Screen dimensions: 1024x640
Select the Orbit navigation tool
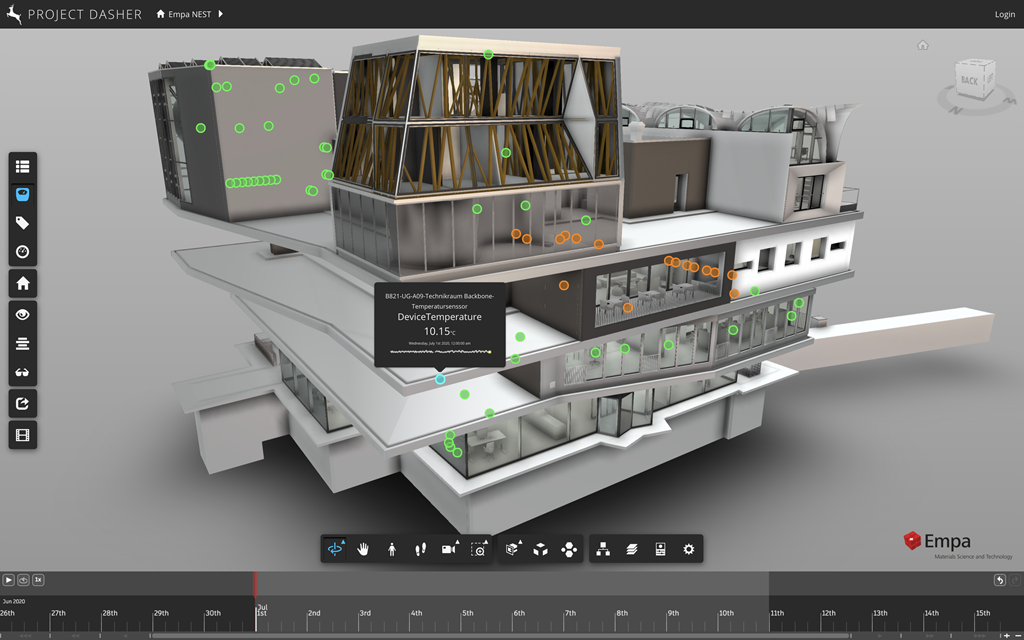[x=335, y=549]
